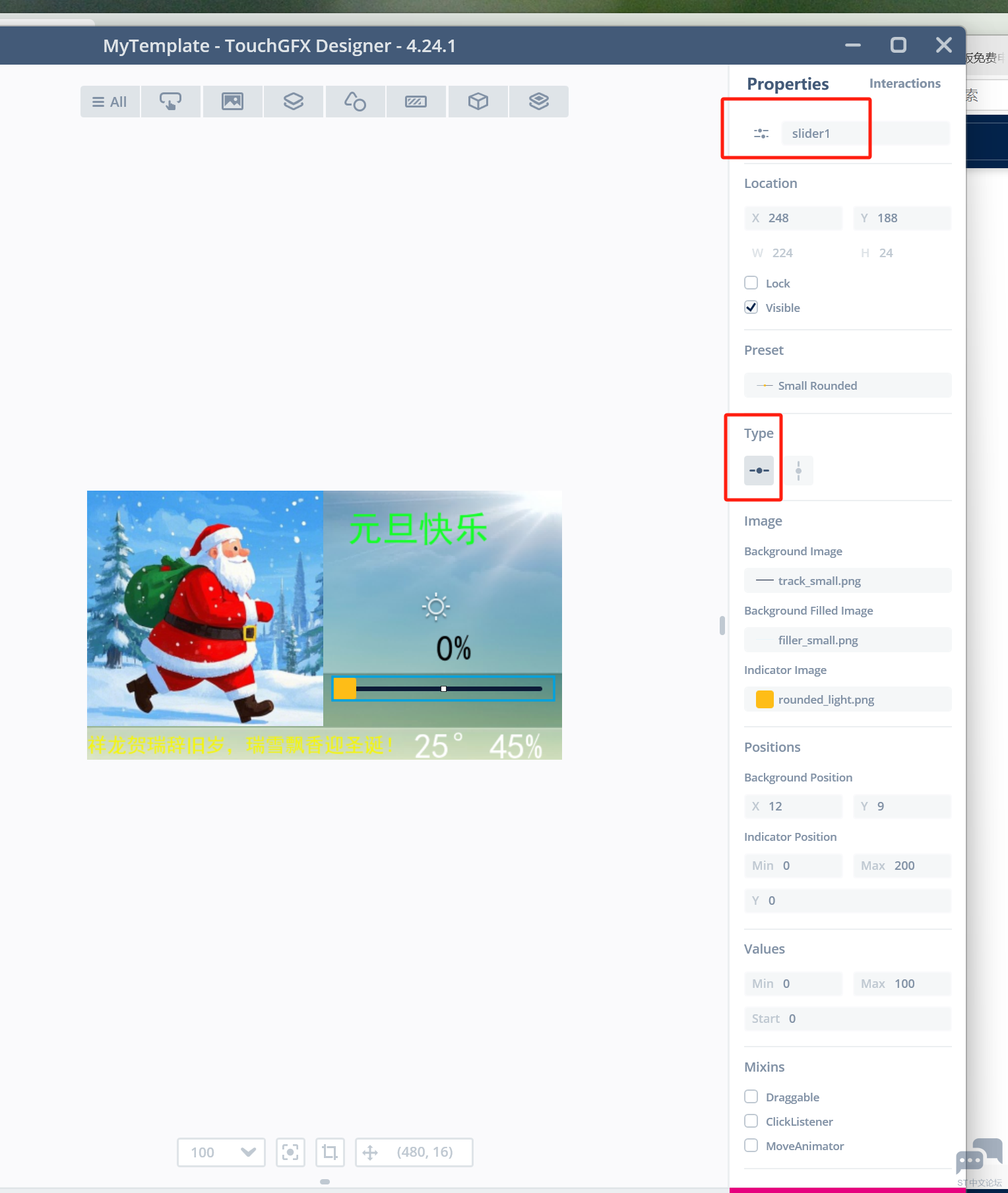
Task: Open Background Filled Image filler_small.png selector
Action: [848, 640]
